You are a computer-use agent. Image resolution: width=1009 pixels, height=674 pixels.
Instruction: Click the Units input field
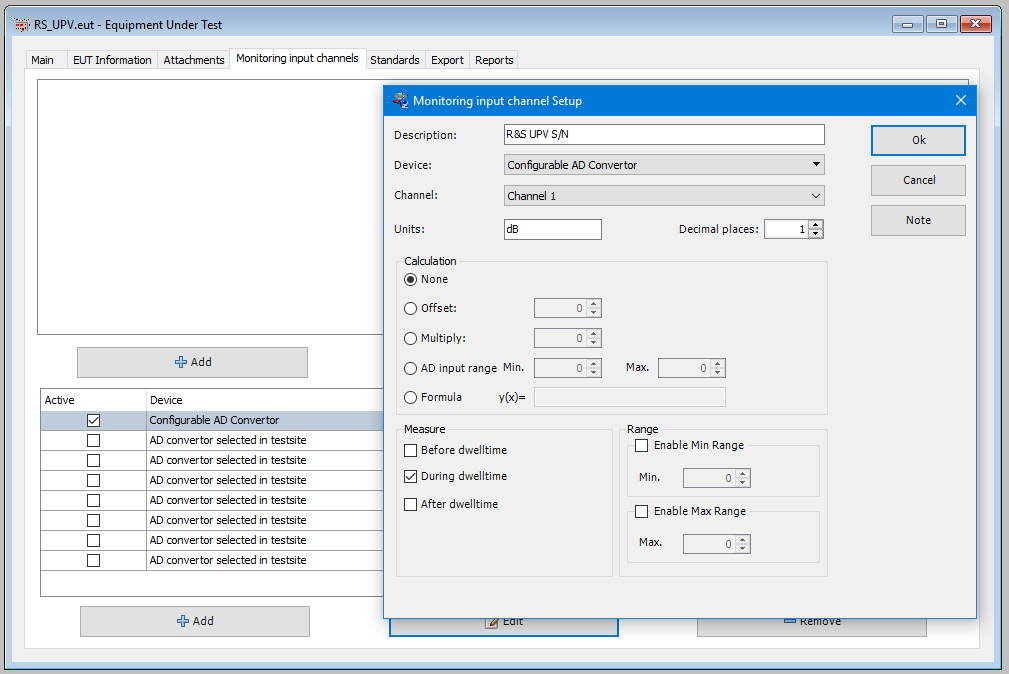(553, 229)
